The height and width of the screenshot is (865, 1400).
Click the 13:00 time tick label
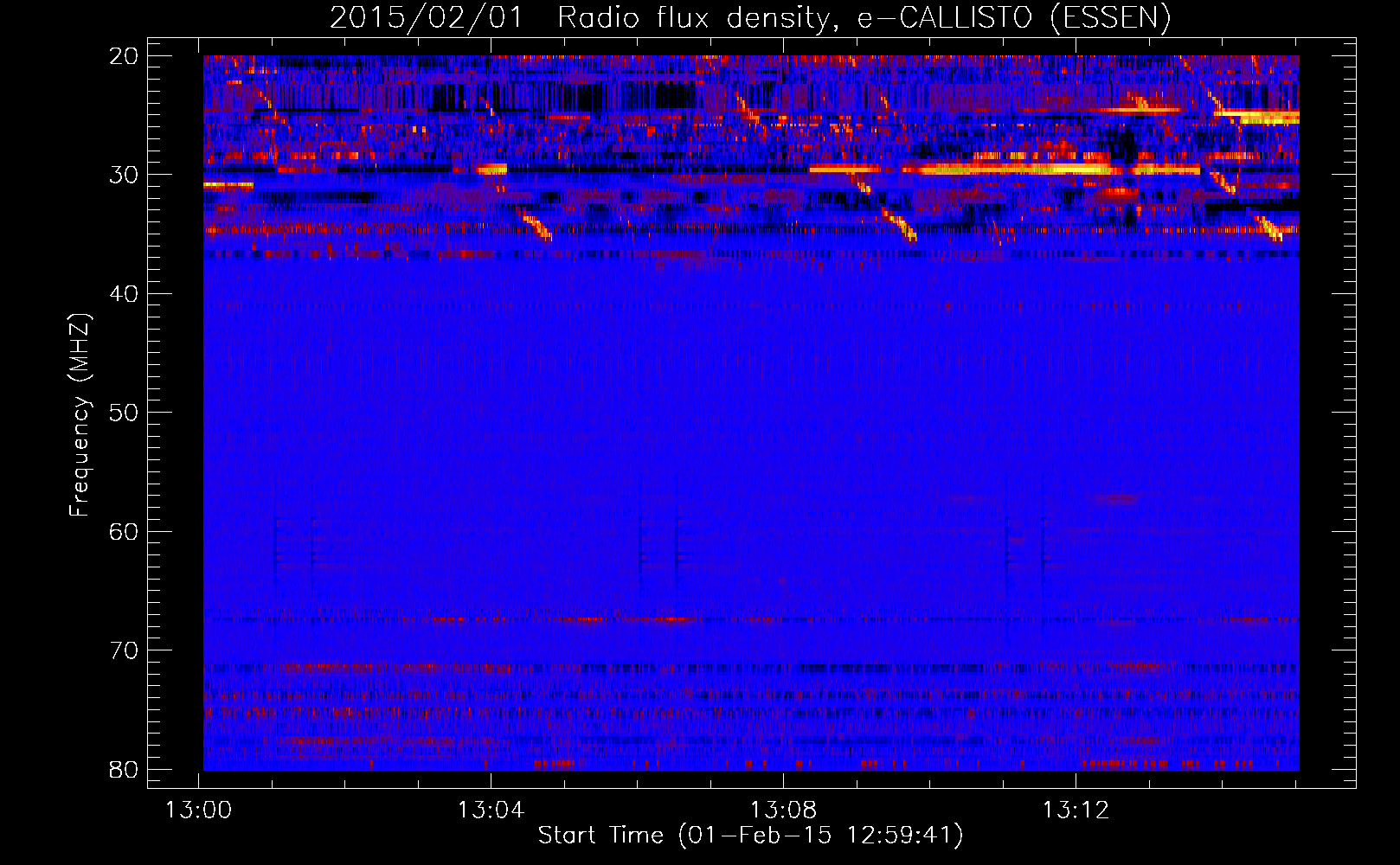pos(199,811)
